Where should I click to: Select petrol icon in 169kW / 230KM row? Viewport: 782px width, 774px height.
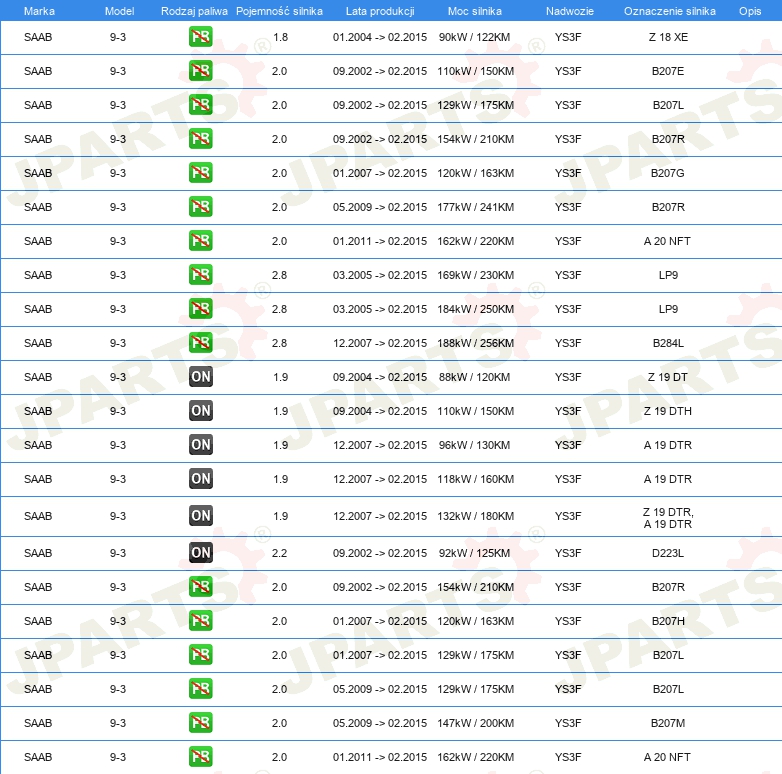[x=200, y=275]
